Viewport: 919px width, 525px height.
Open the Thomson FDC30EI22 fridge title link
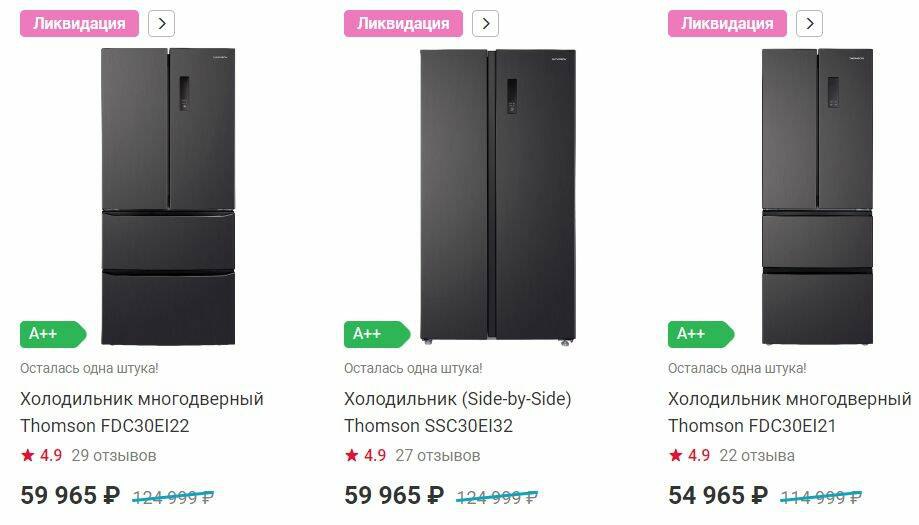tap(141, 412)
